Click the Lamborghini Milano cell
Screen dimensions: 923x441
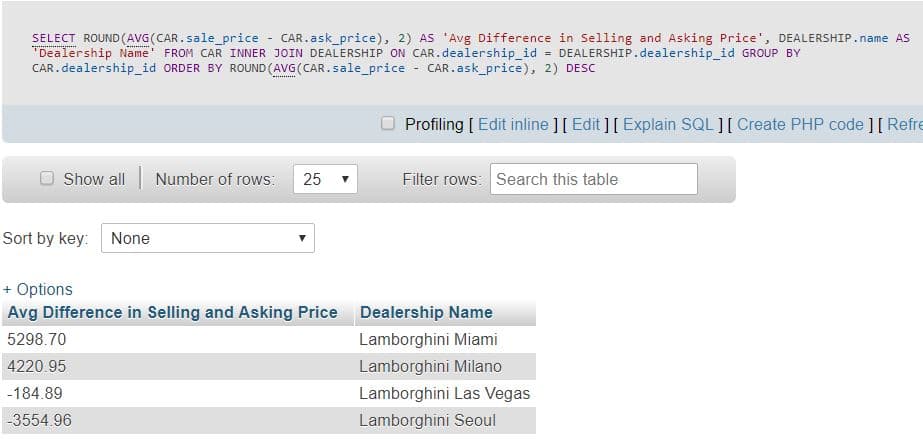445,366
